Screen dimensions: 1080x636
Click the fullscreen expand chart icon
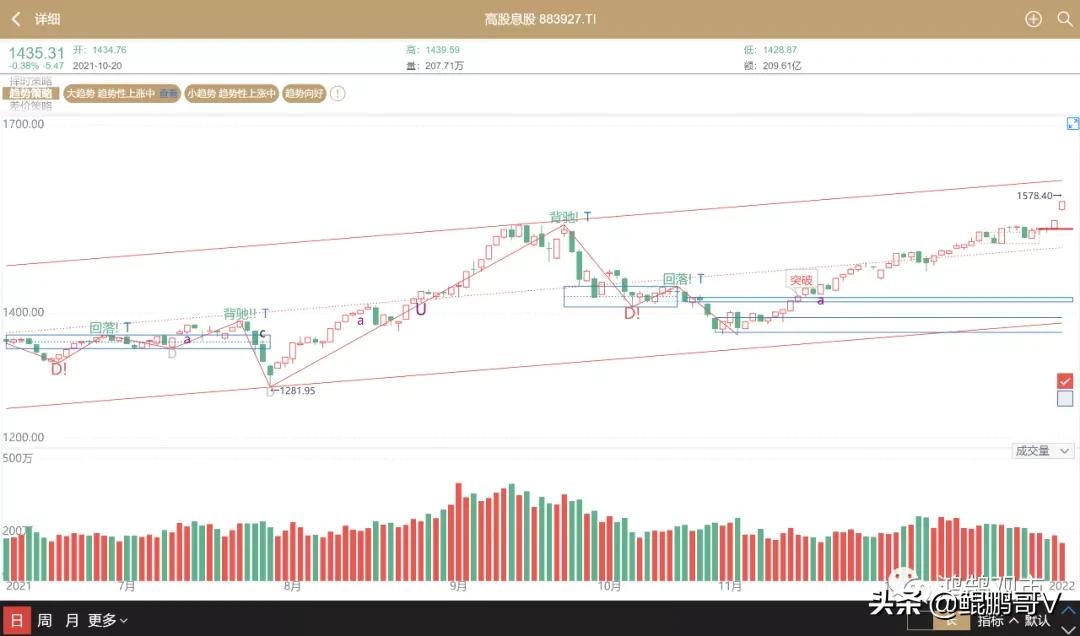1072,123
